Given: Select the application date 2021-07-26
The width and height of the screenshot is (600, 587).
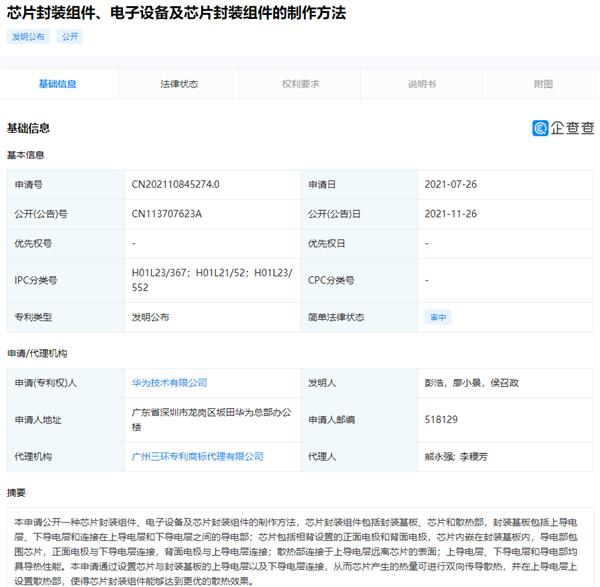Looking at the screenshot, I should click(x=450, y=185).
